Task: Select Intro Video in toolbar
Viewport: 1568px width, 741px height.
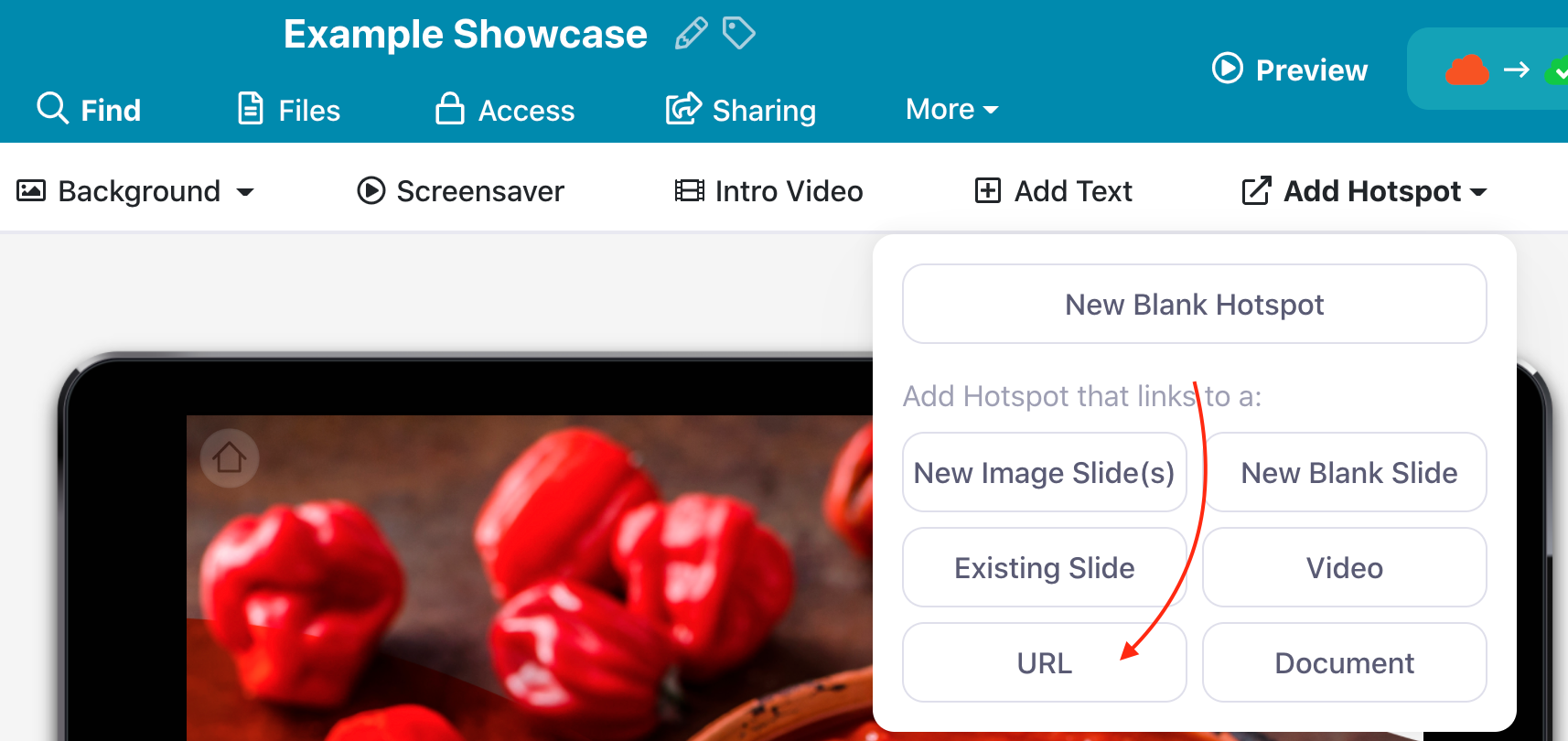Action: click(x=769, y=191)
